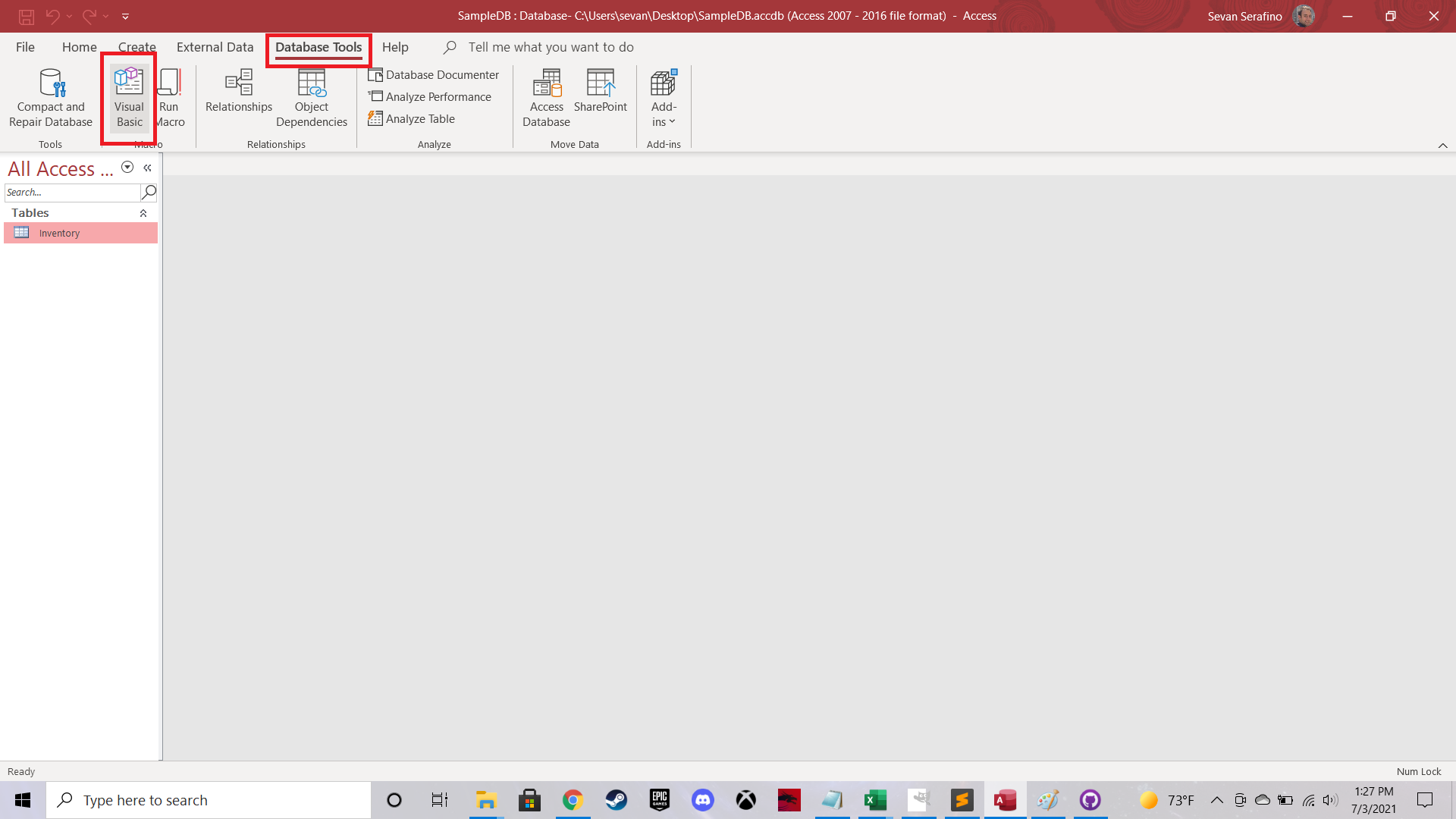This screenshot has width=1456, height=819.
Task: Toggle the ribbon collapse arrow
Action: click(1442, 145)
